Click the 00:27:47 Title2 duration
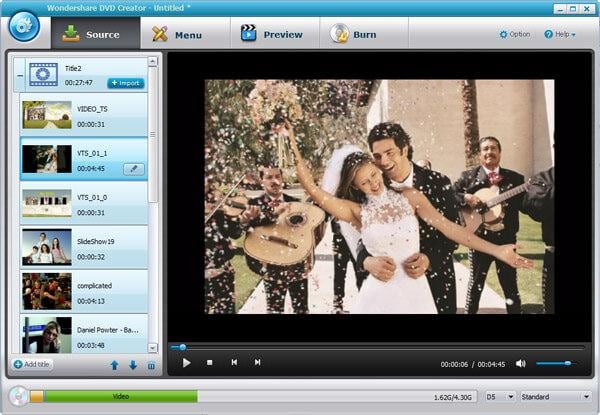This screenshot has width=600, height=415. pos(78,83)
